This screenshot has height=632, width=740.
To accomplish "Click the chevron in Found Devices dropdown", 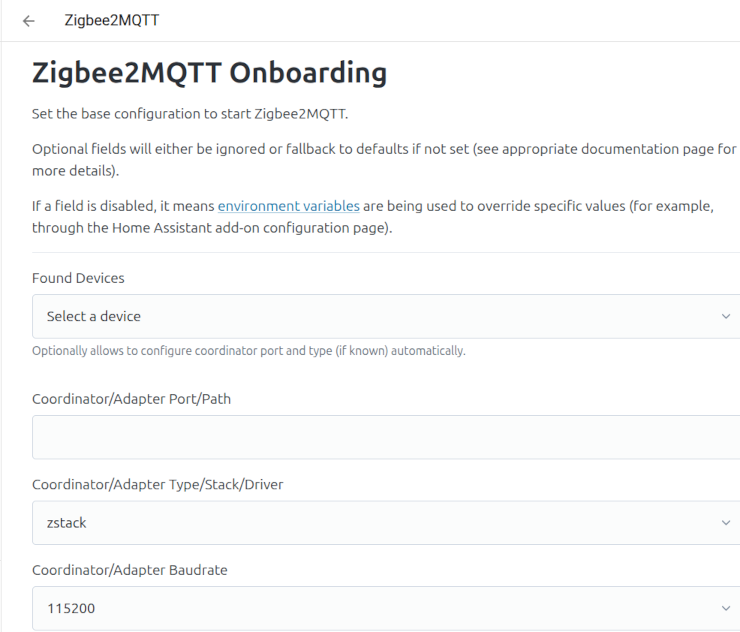I will point(725,316).
